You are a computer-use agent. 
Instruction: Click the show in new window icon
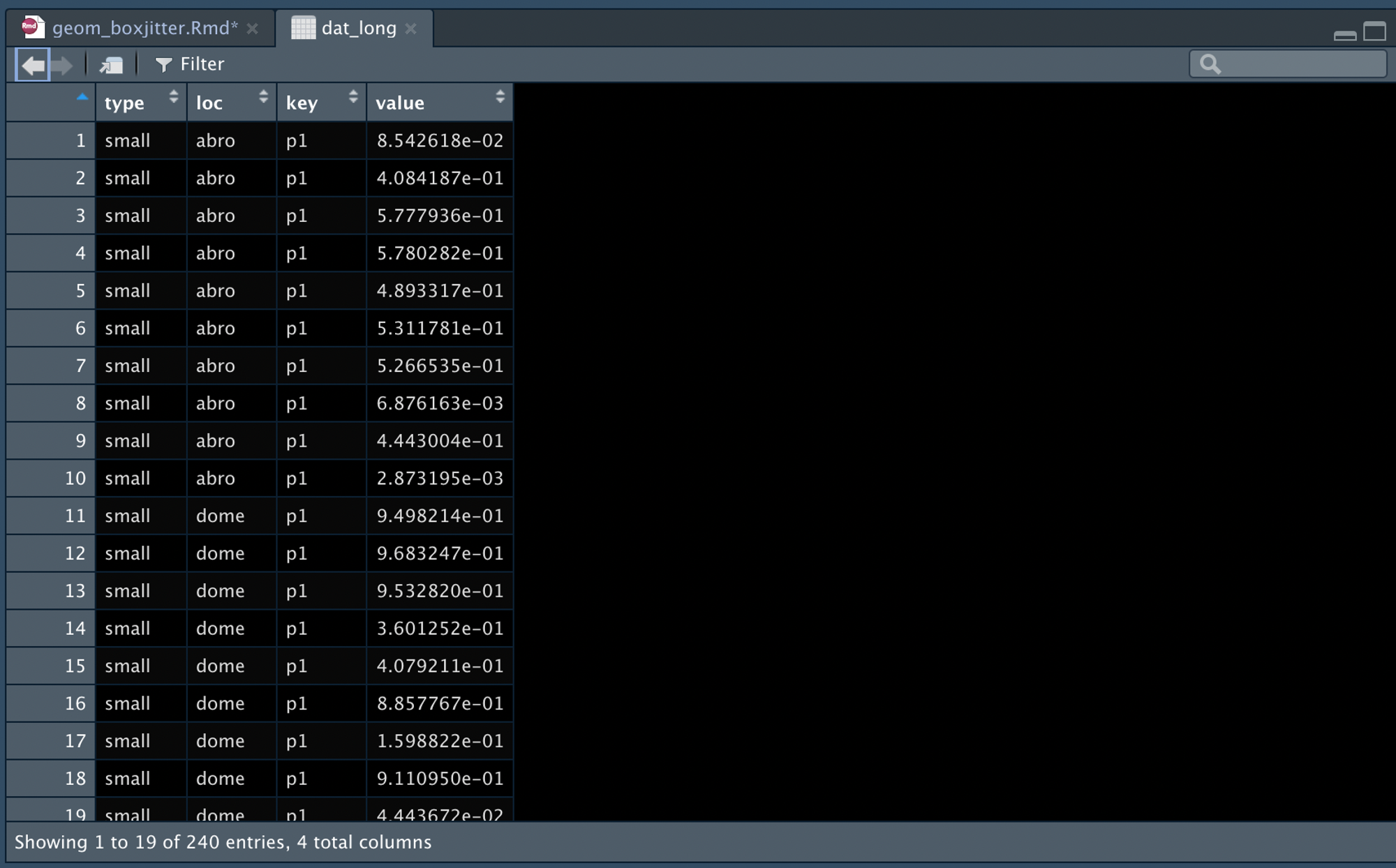pyautogui.click(x=112, y=65)
